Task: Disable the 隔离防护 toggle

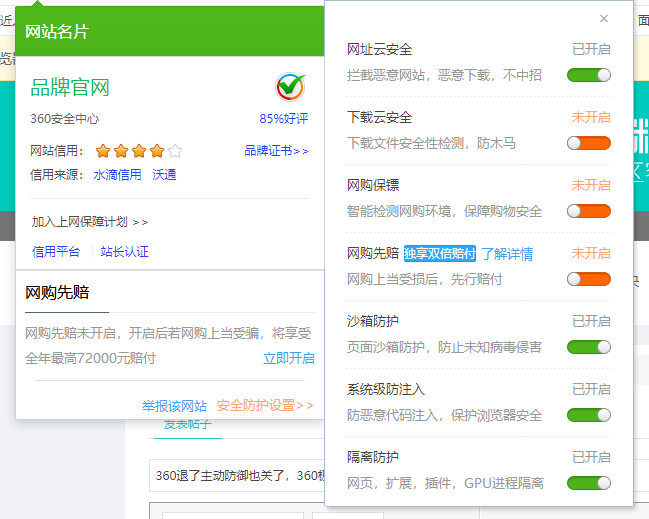Action: (x=589, y=483)
